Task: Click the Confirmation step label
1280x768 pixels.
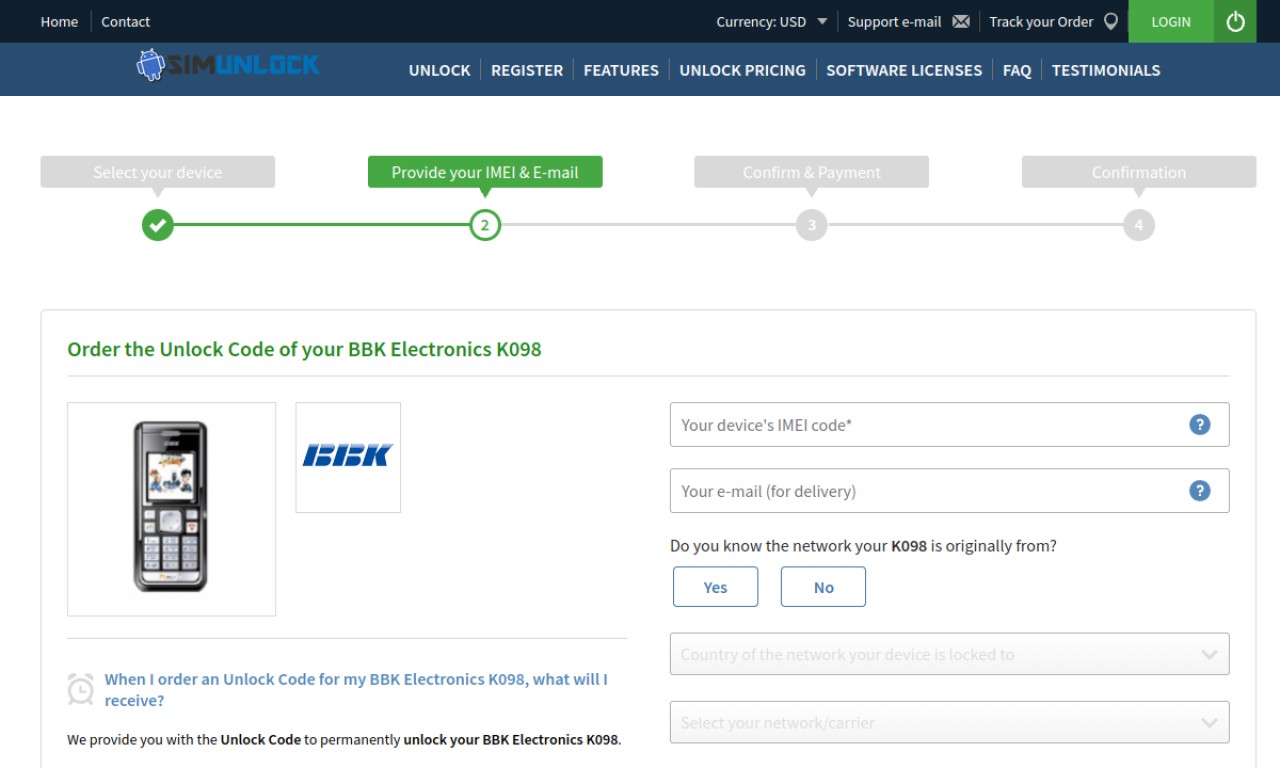Action: click(x=1139, y=172)
